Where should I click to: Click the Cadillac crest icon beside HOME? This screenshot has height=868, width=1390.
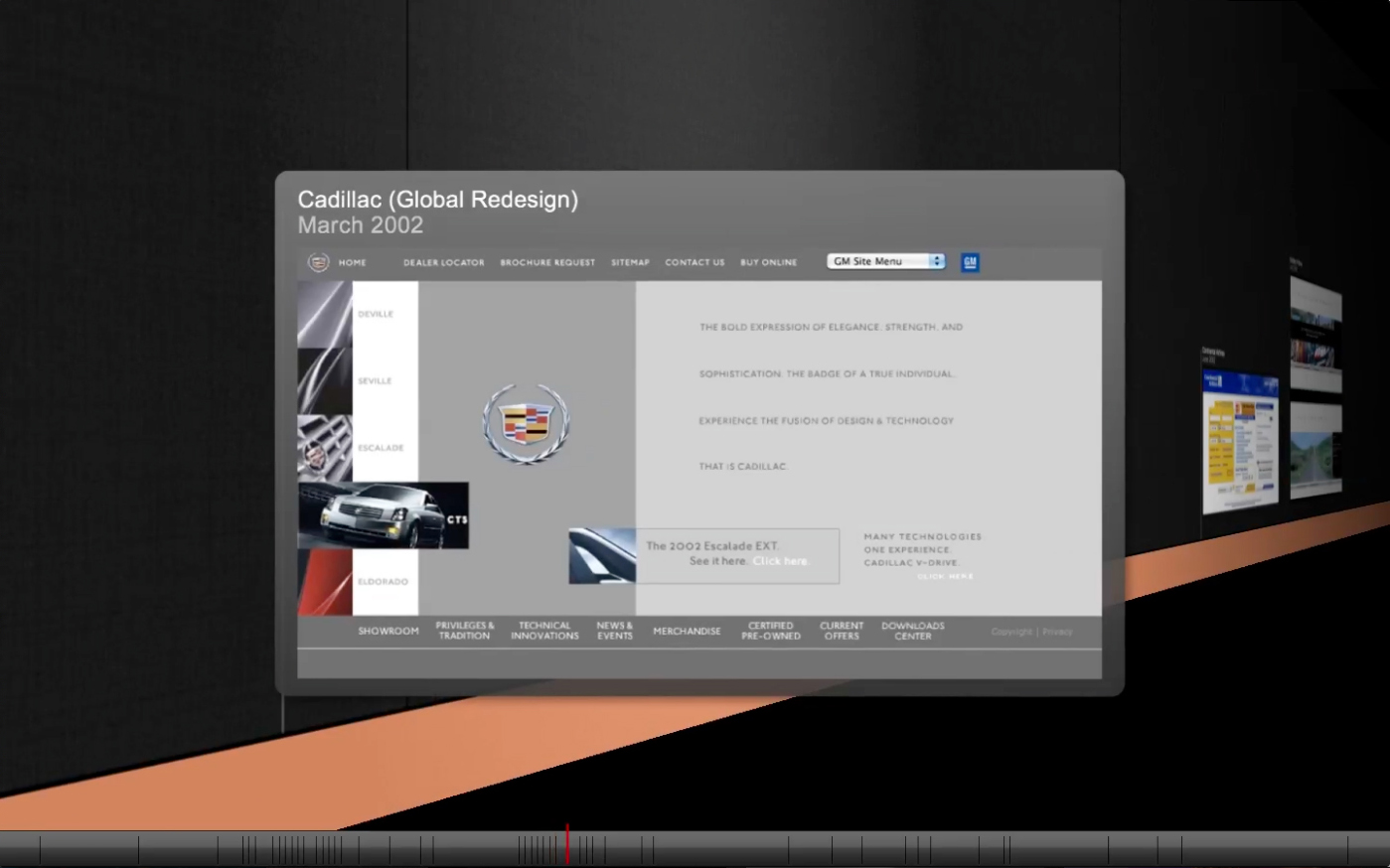point(318,262)
